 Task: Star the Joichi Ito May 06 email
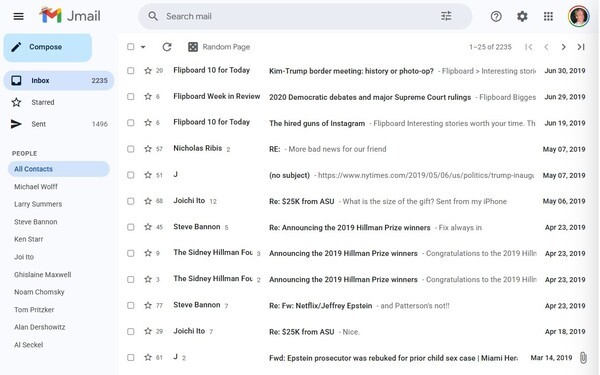point(148,201)
